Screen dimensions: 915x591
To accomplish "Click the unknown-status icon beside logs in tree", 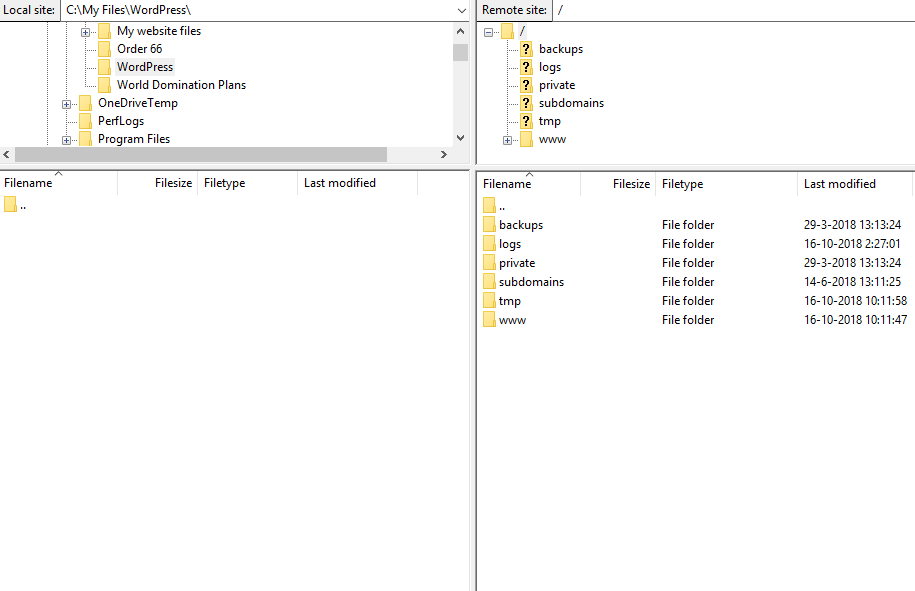I will tap(526, 67).
